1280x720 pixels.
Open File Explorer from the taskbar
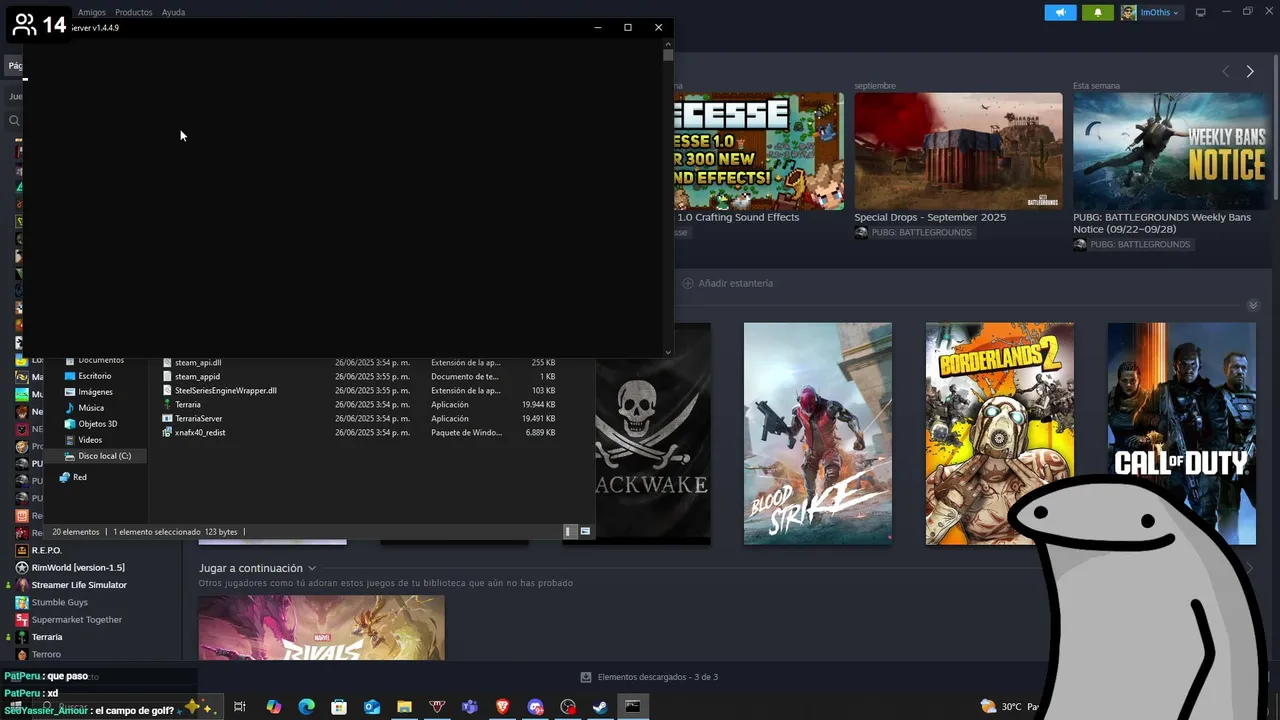tap(404, 707)
